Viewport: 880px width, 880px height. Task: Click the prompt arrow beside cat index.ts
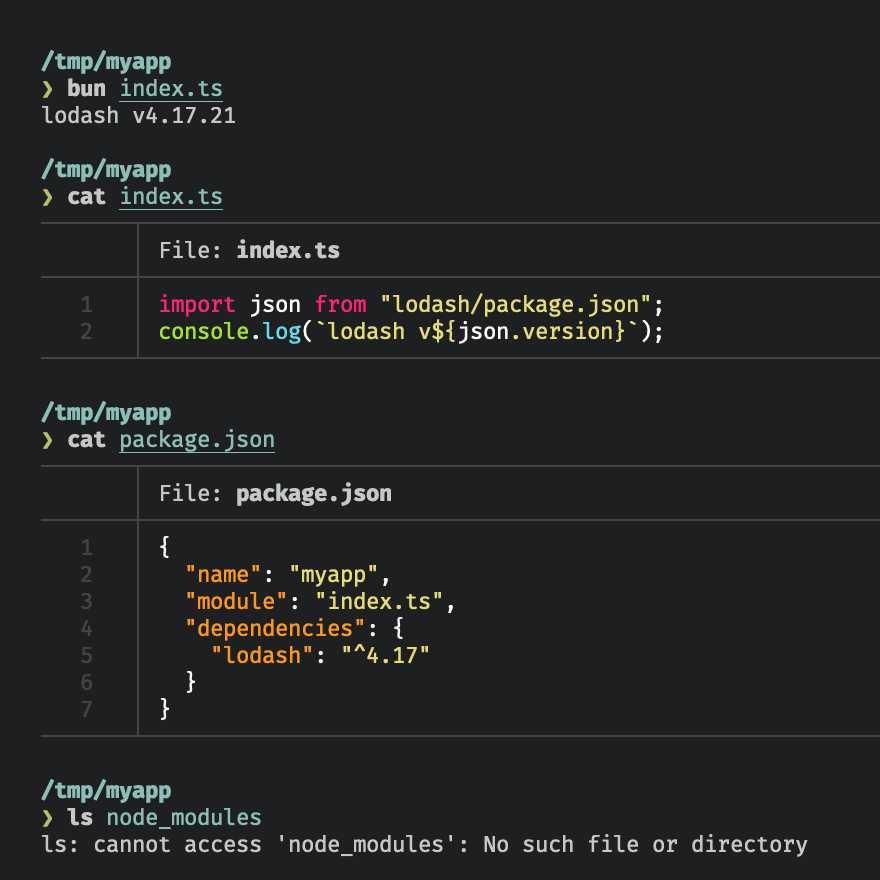(x=48, y=196)
